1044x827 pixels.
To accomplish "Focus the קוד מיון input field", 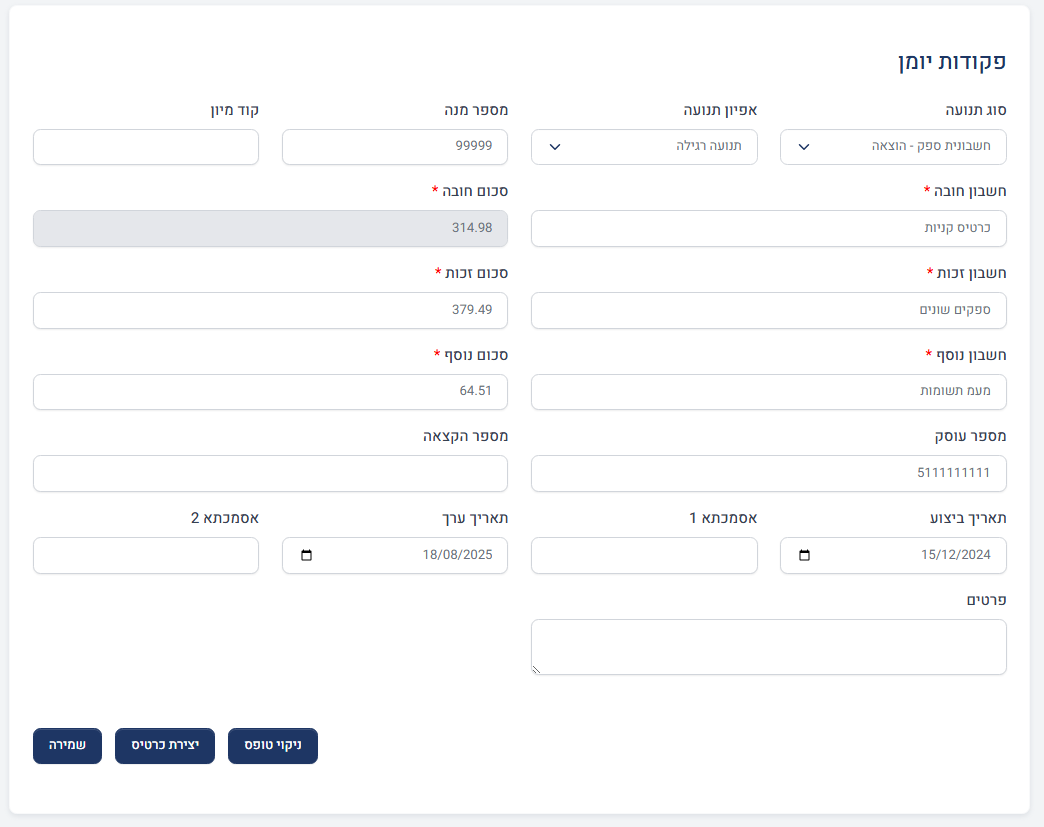I will [146, 147].
